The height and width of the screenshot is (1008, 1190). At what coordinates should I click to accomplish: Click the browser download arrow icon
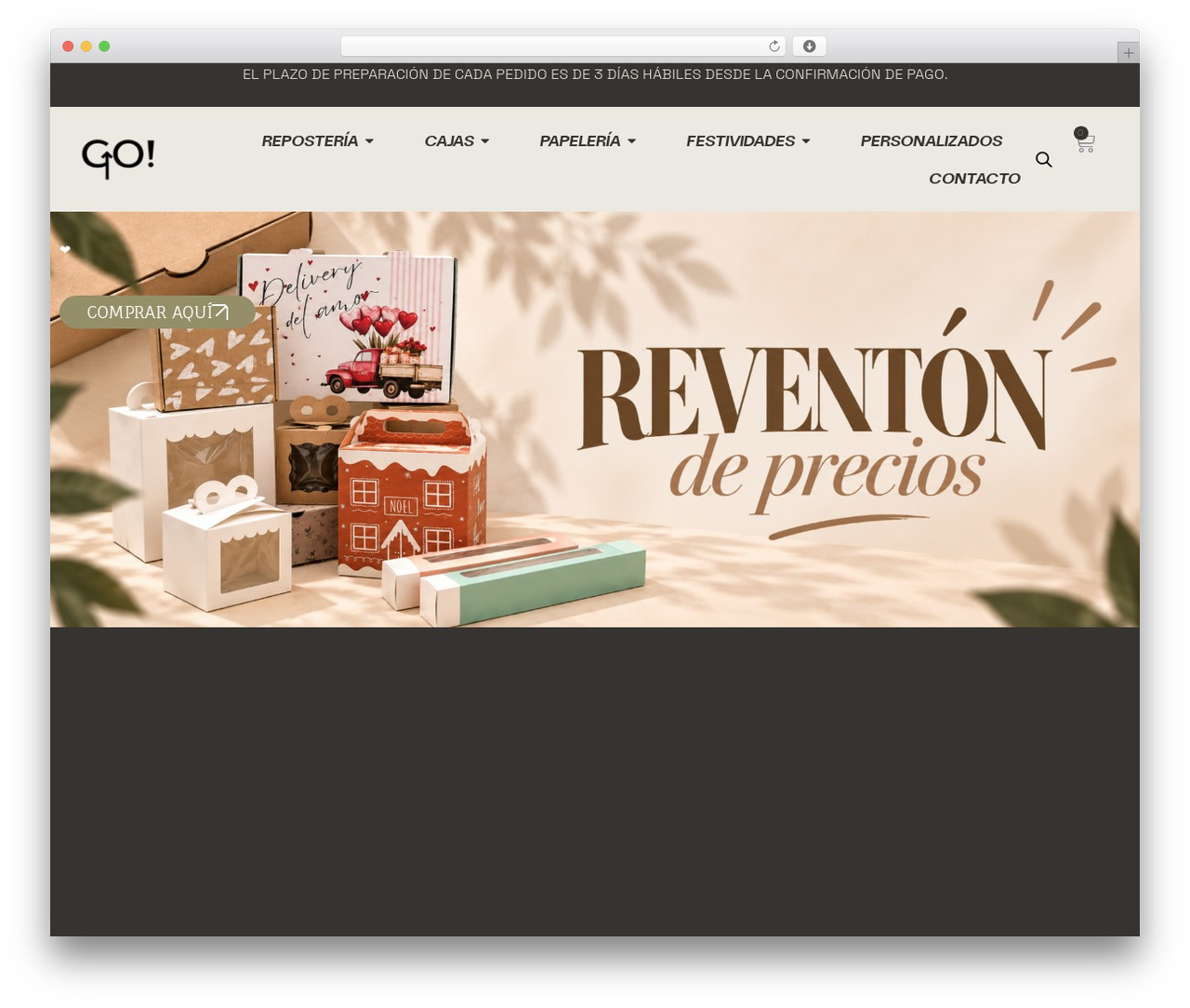coord(810,46)
